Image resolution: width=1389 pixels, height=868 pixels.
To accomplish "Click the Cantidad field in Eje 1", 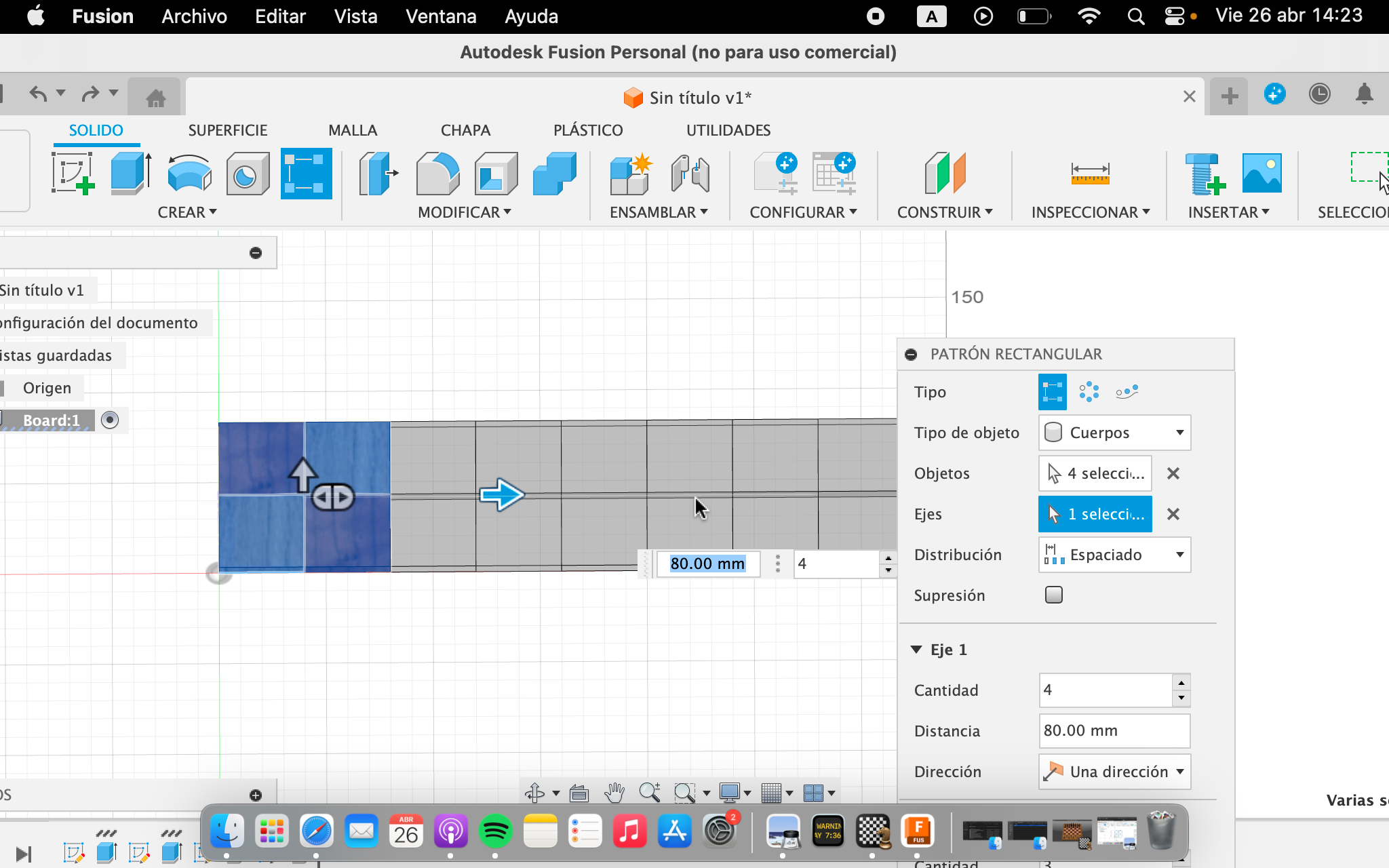I will 1106,690.
